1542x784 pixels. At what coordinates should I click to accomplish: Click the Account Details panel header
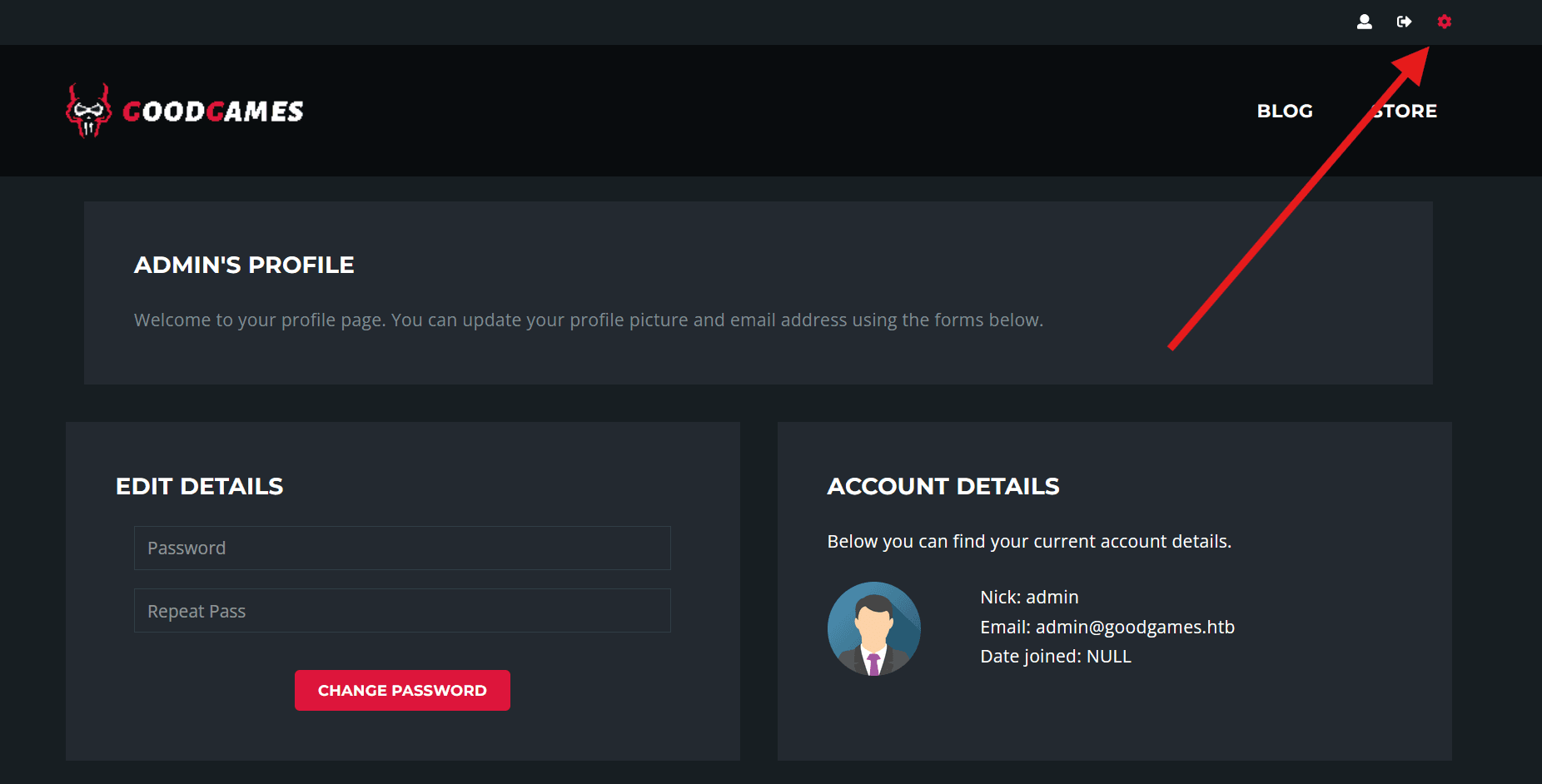tap(943, 486)
